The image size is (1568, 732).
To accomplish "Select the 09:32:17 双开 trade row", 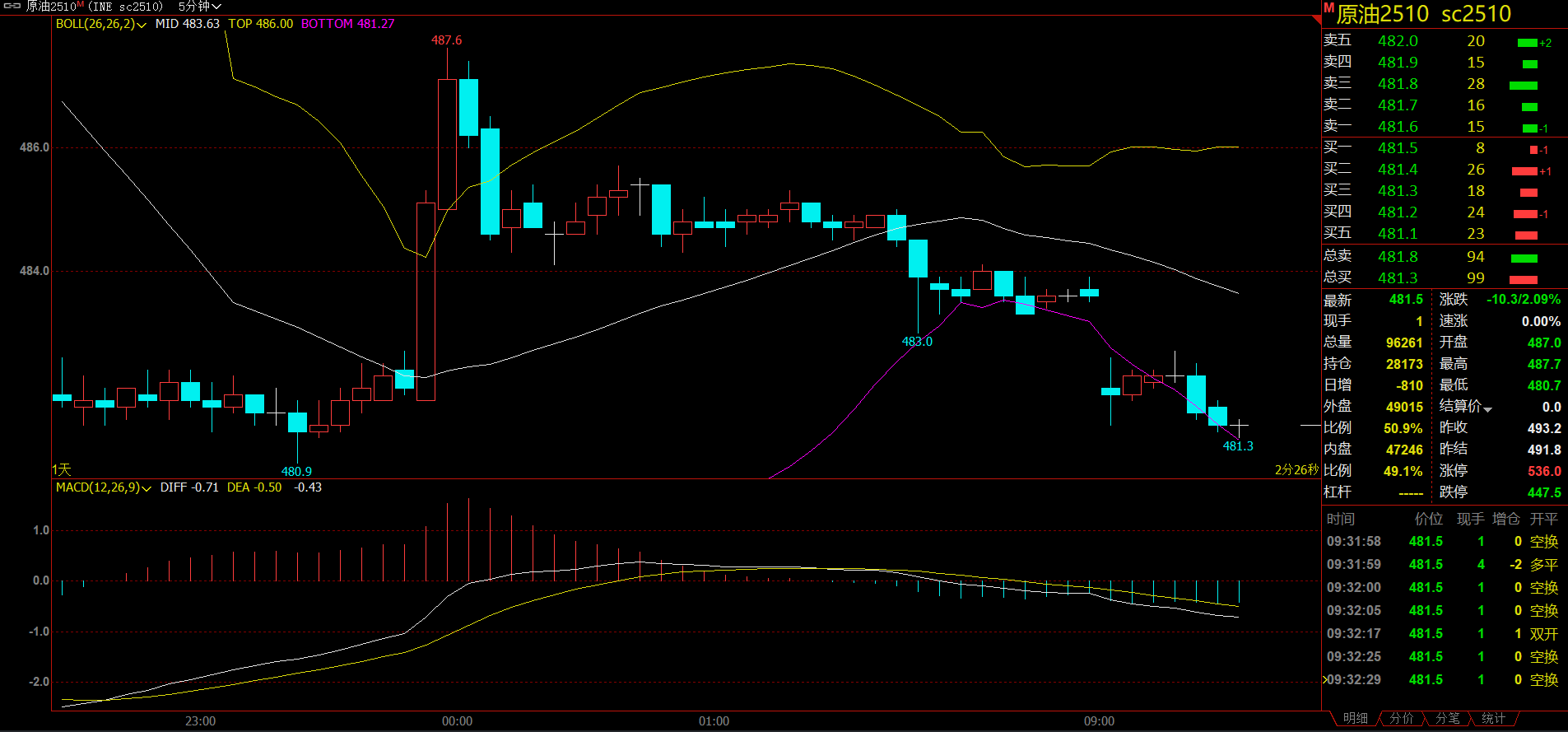I will pyautogui.click(x=1442, y=634).
